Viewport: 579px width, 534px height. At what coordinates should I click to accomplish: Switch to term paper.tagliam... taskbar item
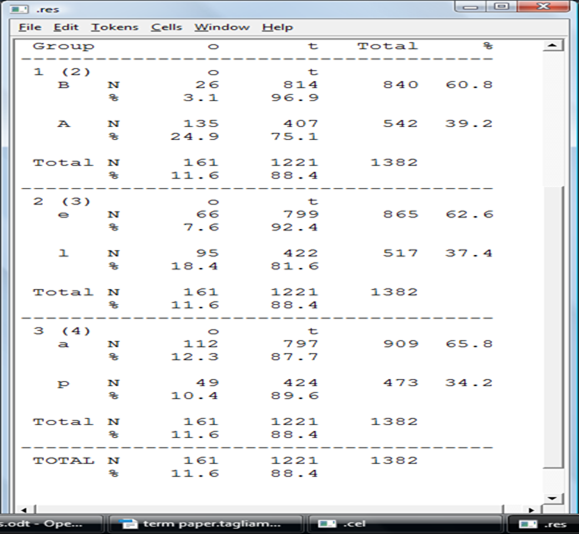[x=206, y=524]
